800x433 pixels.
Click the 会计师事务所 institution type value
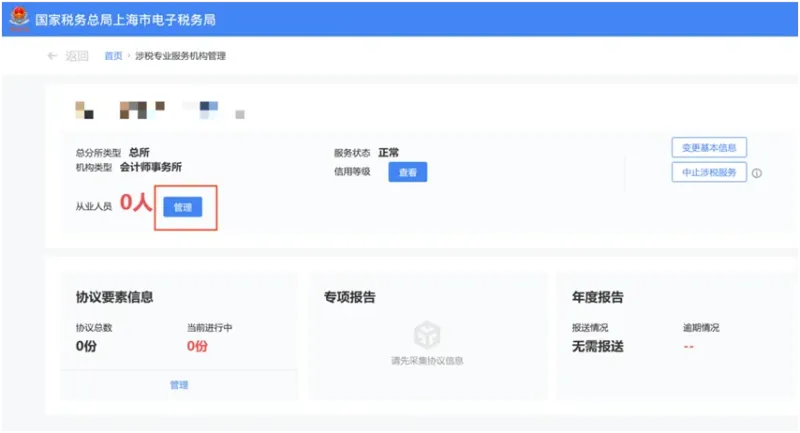[x=151, y=167]
